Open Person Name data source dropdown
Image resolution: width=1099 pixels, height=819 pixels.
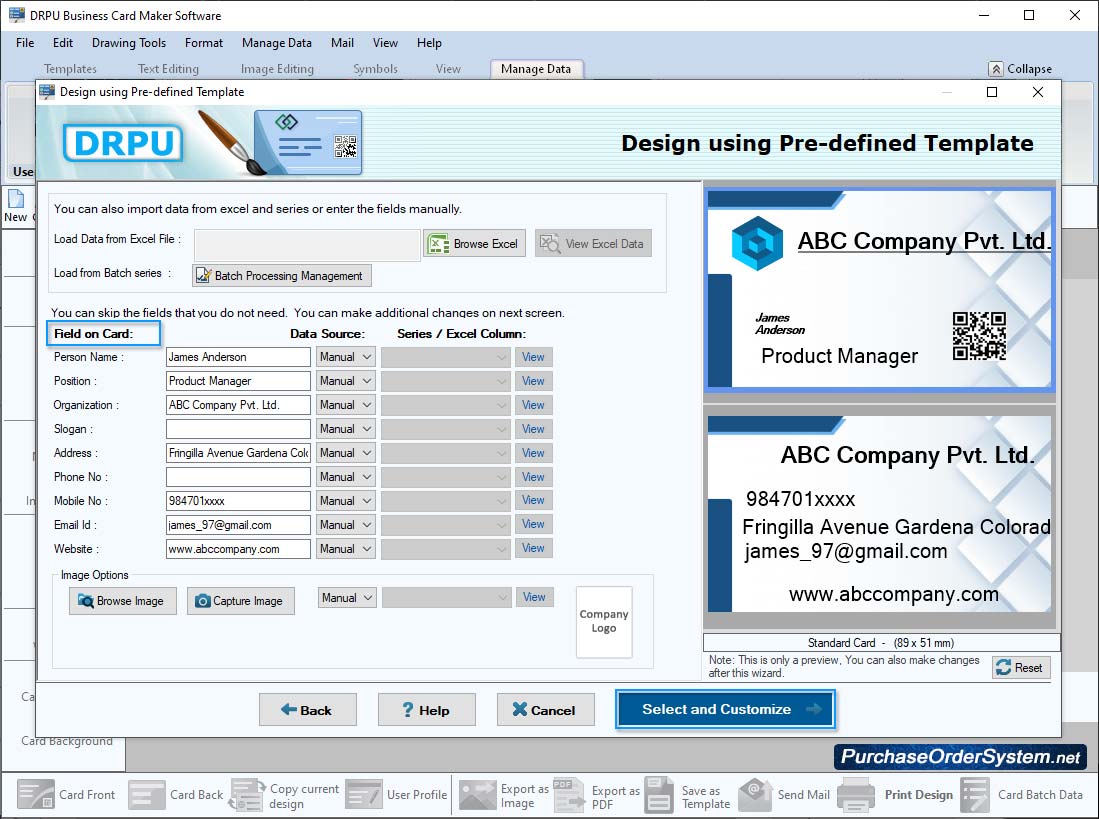pyautogui.click(x=346, y=357)
